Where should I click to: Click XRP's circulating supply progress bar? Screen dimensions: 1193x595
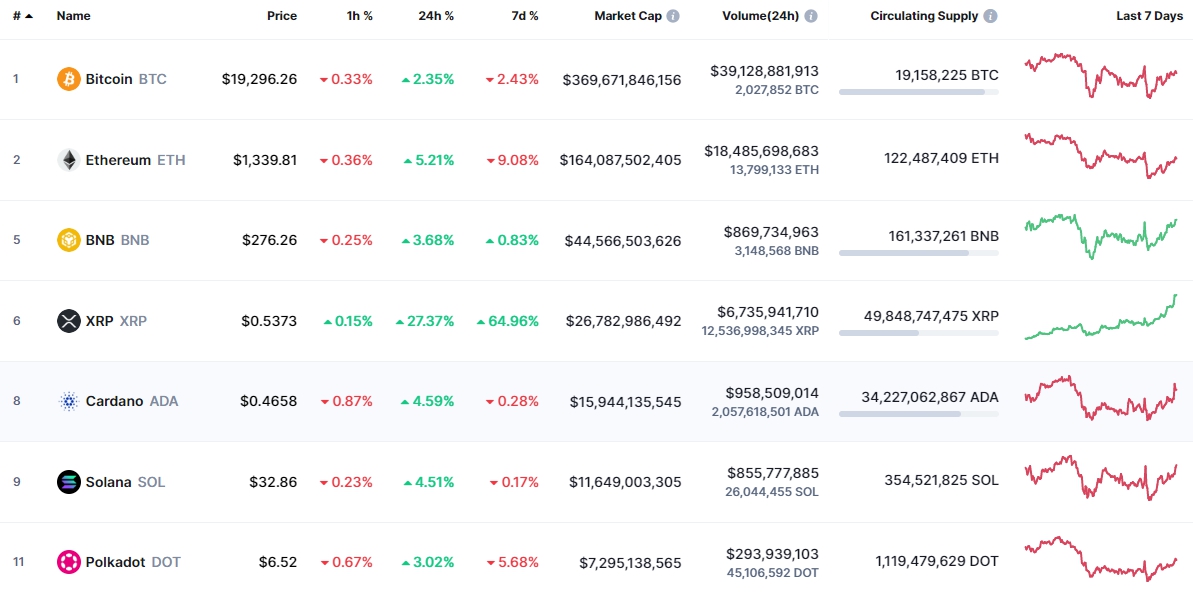919,333
